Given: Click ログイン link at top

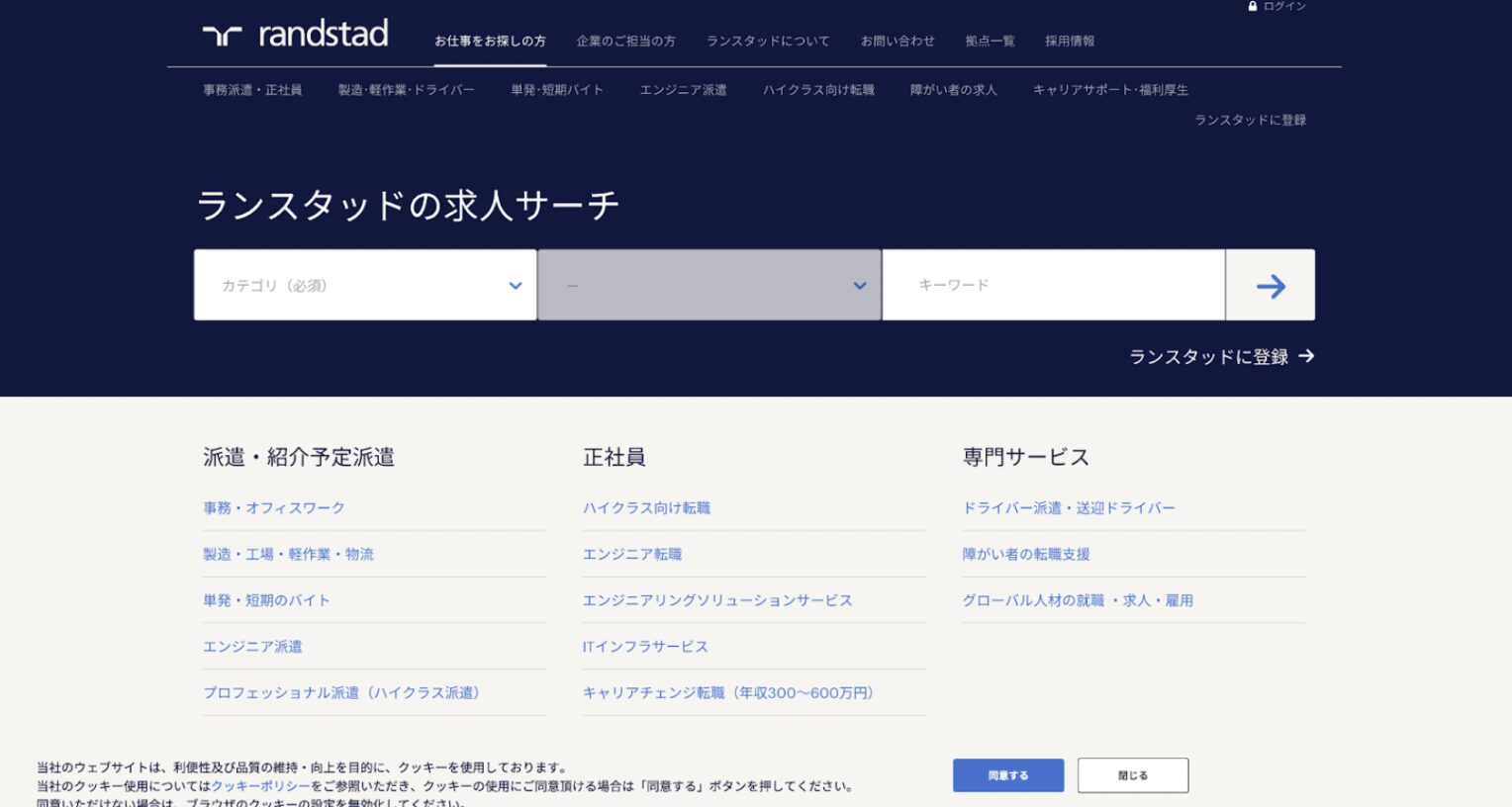Looking at the screenshot, I should (1284, 6).
